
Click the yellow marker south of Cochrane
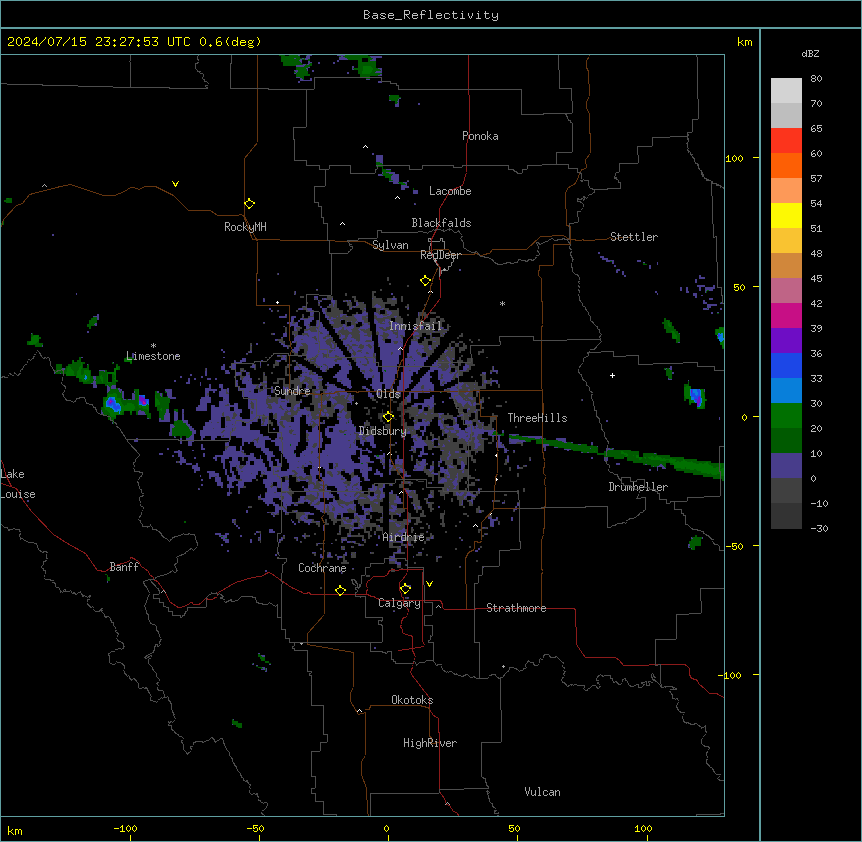point(340,590)
